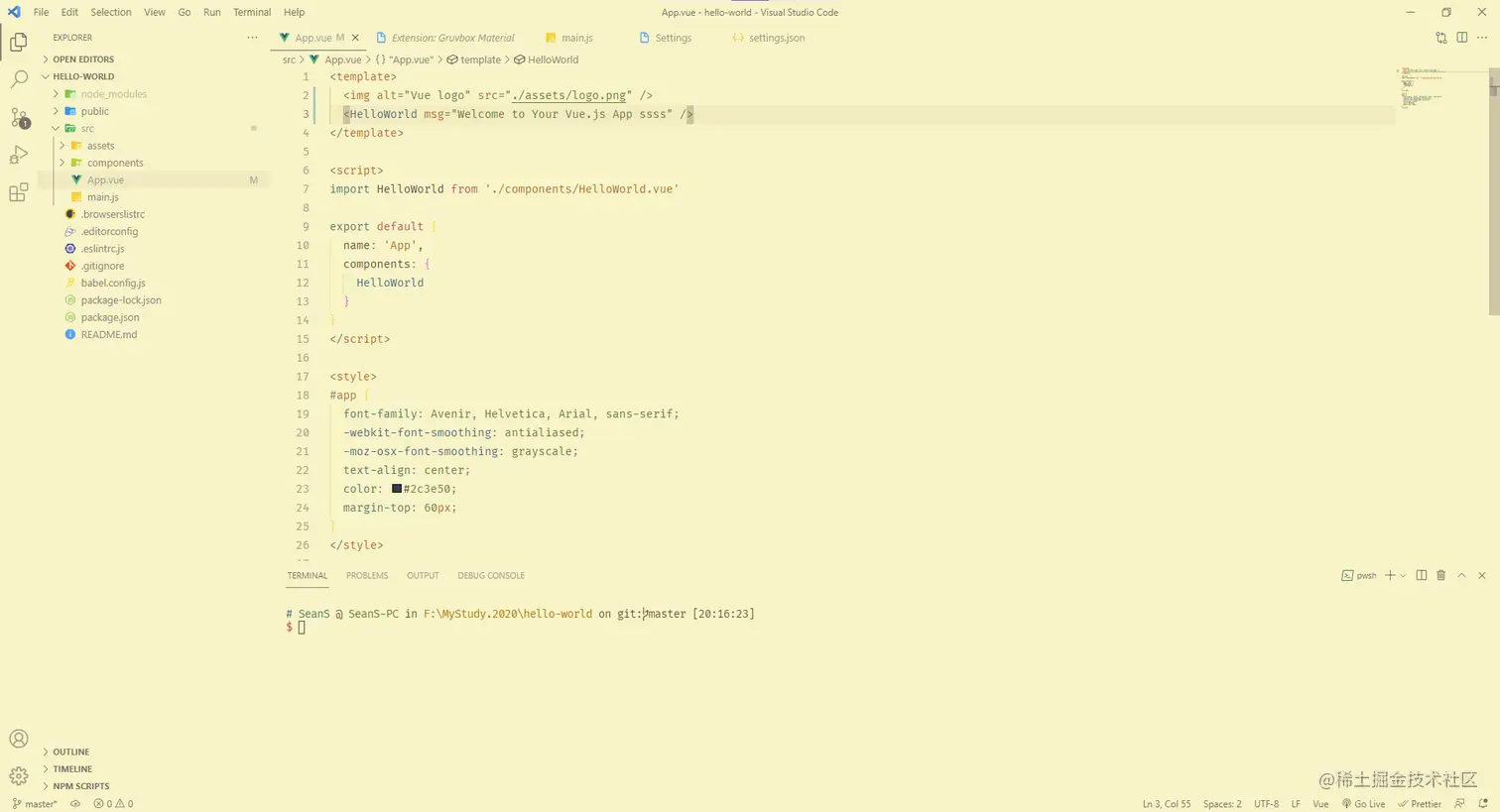
Task: Expand the Timeline section
Action: [72, 769]
